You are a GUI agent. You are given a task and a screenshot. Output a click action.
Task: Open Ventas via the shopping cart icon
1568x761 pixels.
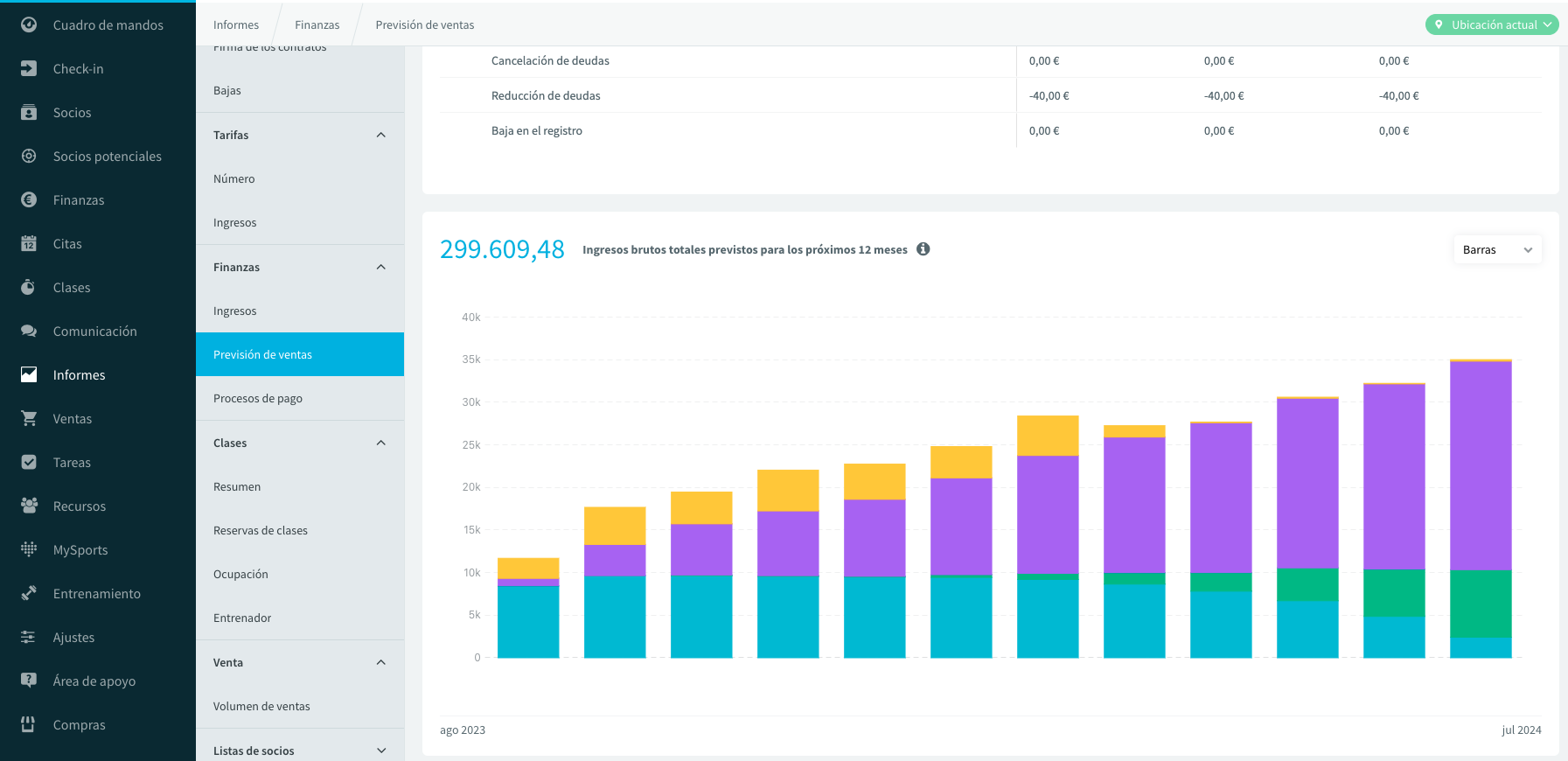pos(29,418)
